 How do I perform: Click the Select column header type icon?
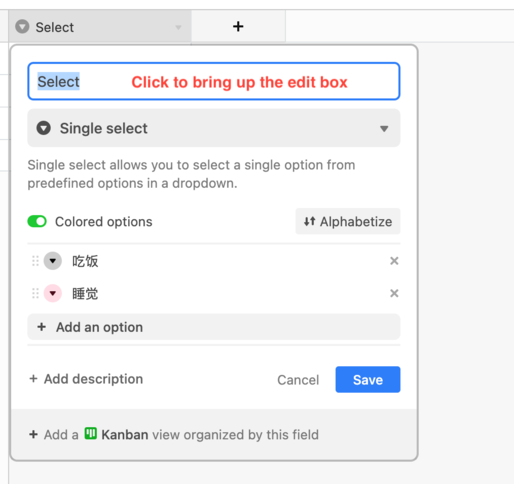22,27
